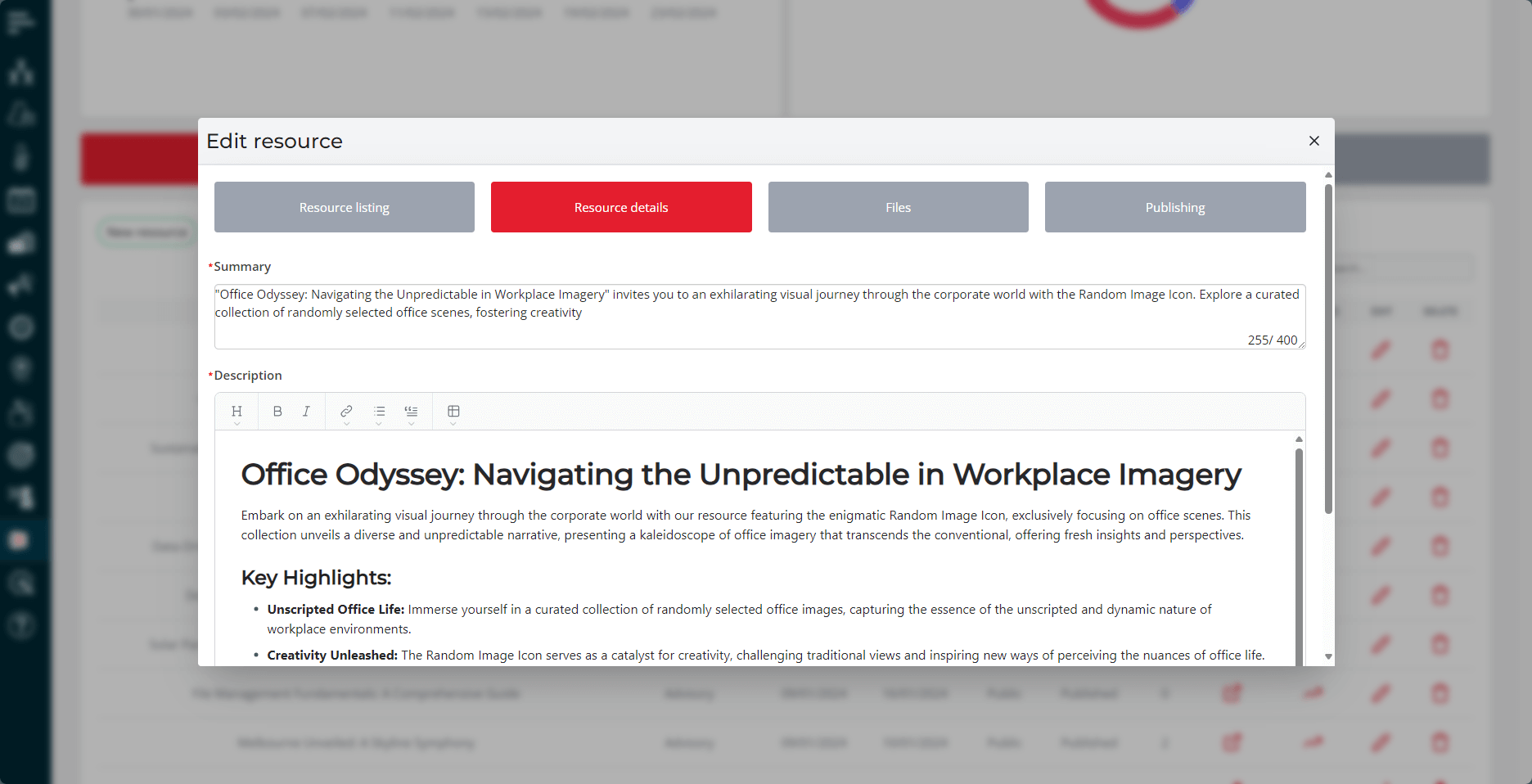
Task: Click the description editor scrollbar's up arrow
Action: pyautogui.click(x=1299, y=439)
